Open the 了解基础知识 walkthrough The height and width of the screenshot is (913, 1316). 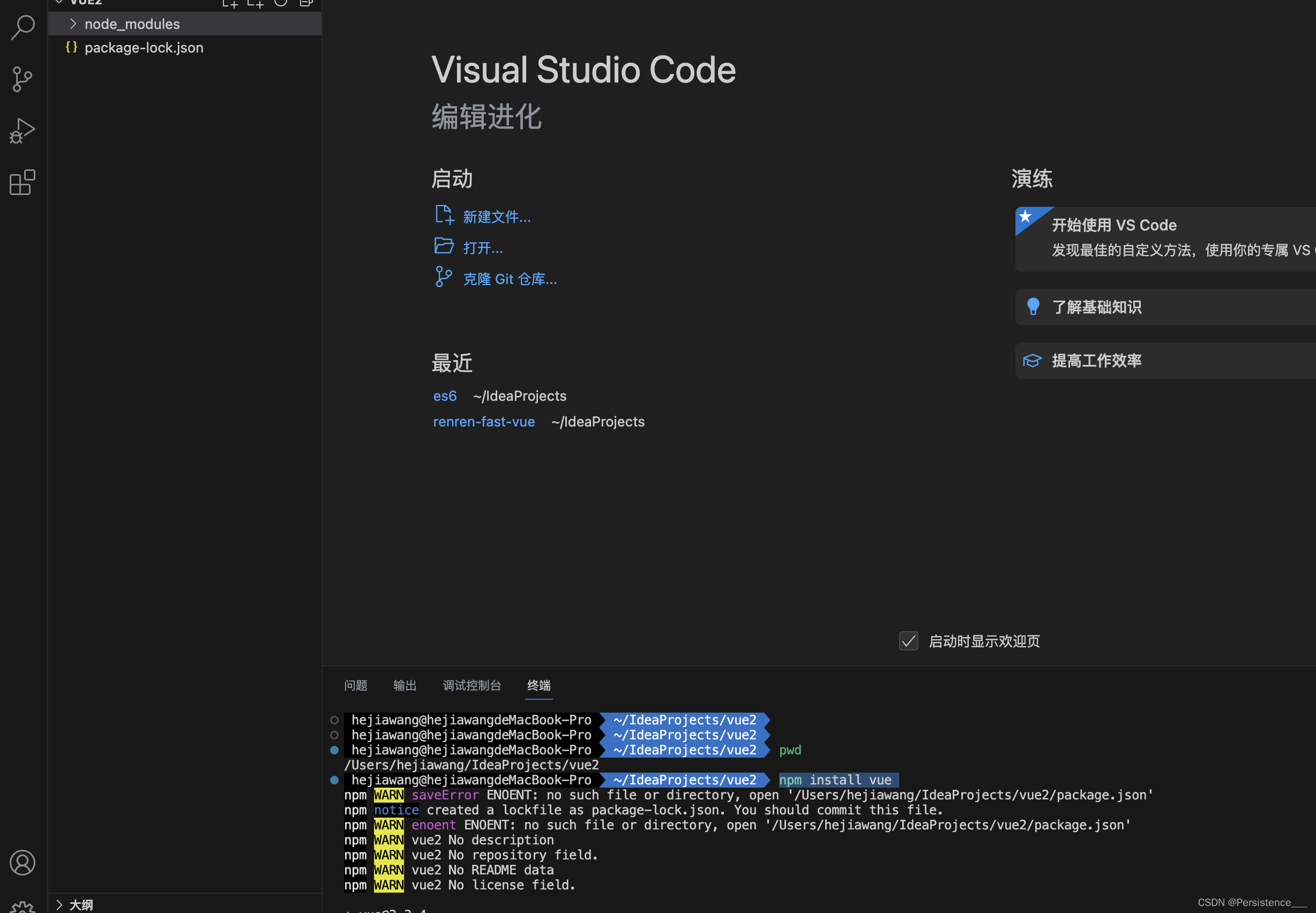point(1165,306)
